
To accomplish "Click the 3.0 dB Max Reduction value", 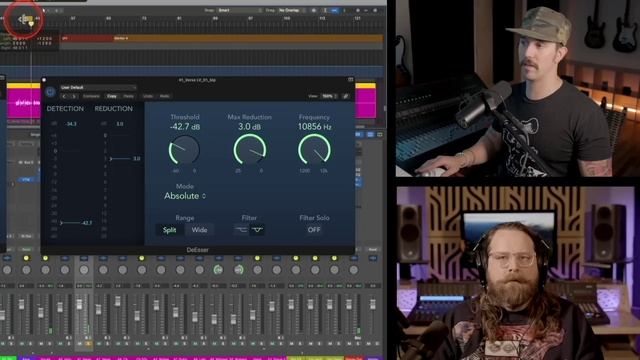I will [249, 127].
